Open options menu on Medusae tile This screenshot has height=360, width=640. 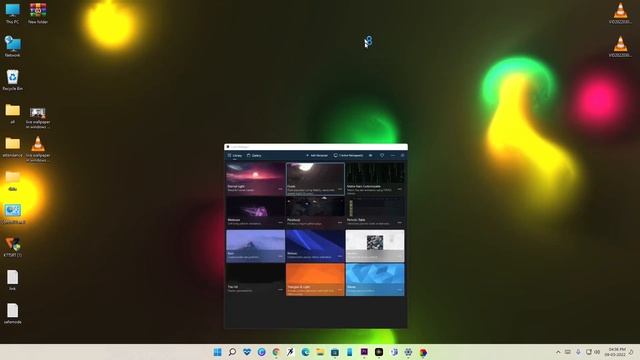(x=280, y=222)
